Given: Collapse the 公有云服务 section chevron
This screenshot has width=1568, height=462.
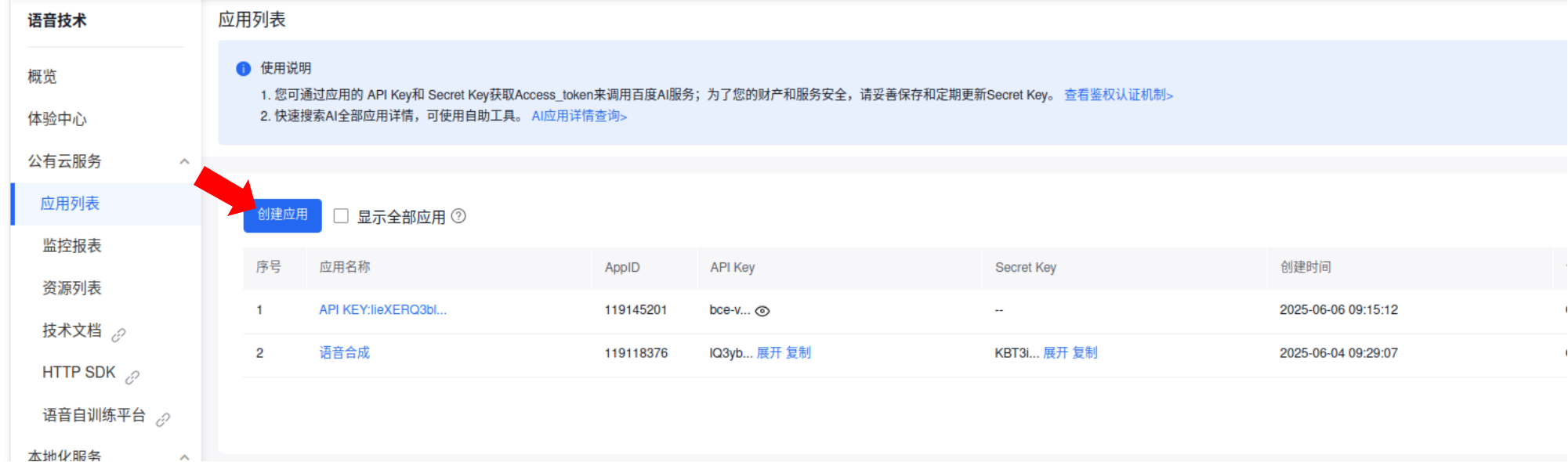Looking at the screenshot, I should (184, 162).
